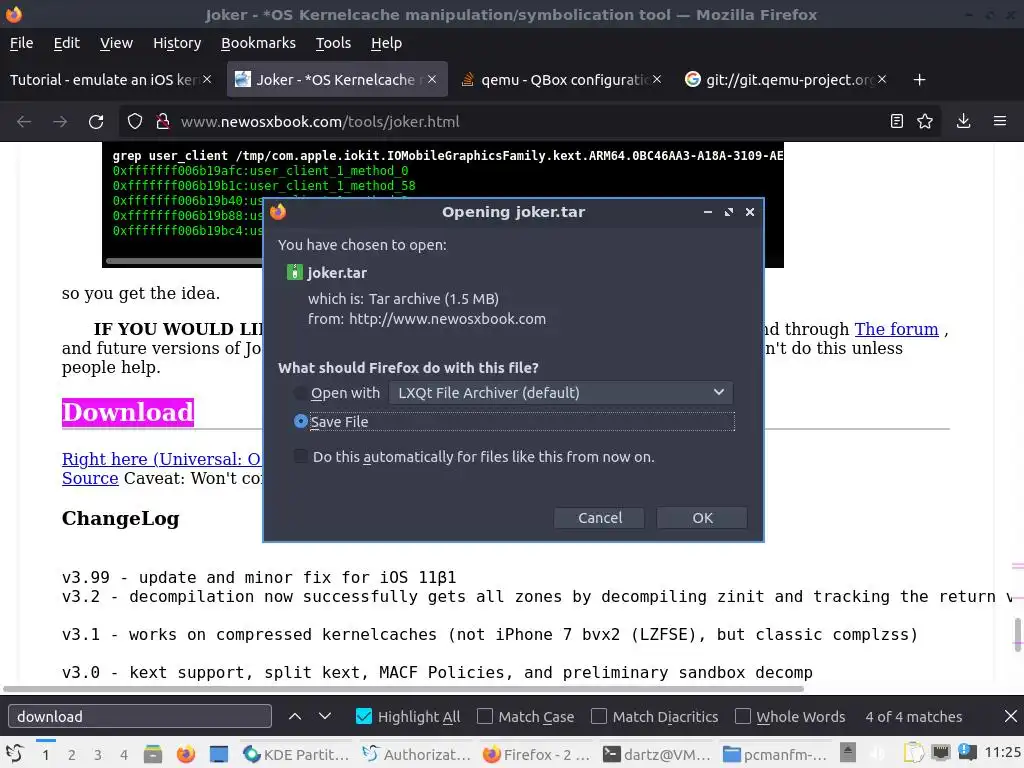1024x768 pixels.
Task: Click the forward navigation arrow
Action: pos(60,121)
